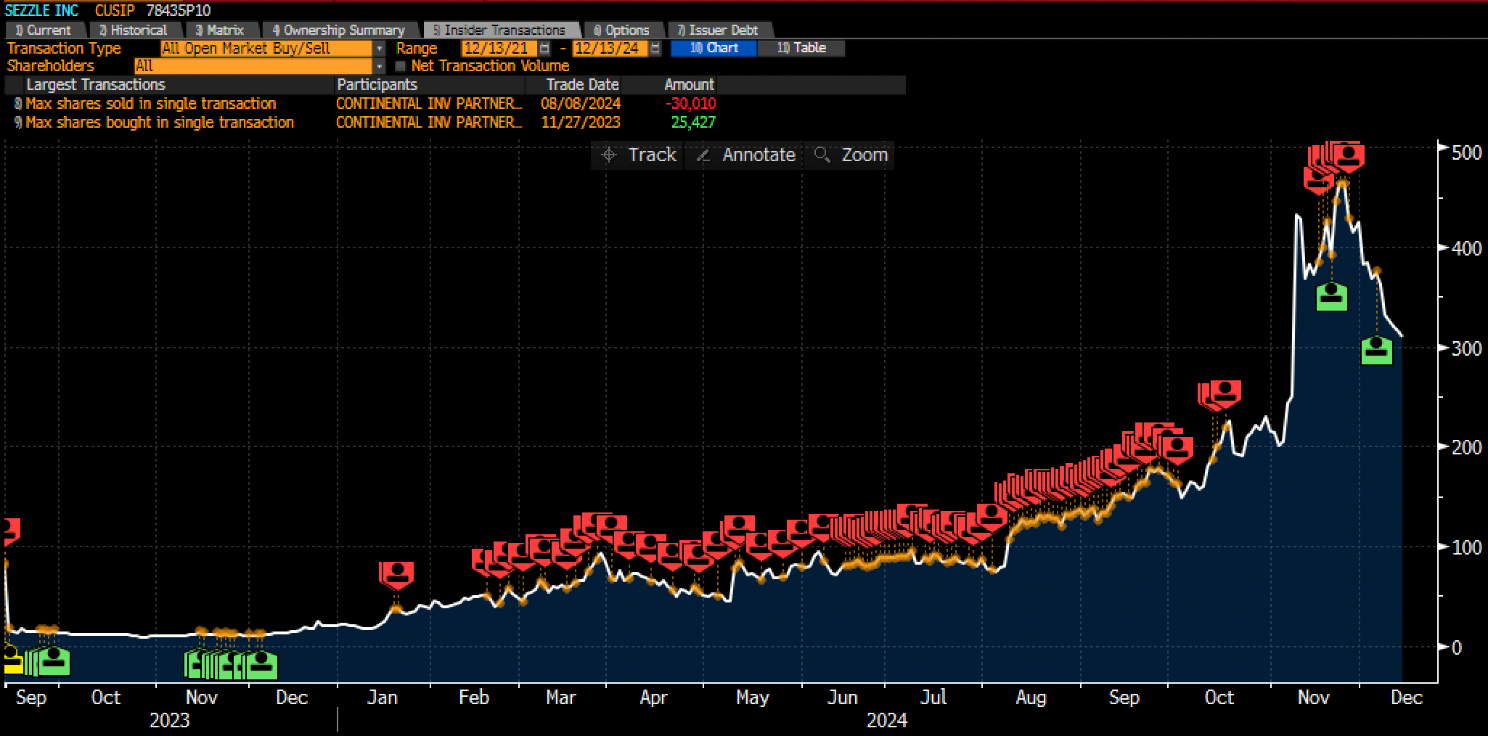The height and width of the screenshot is (736, 1488).
Task: Click the isolated red sell marker in January 2024
Action: 397,574
